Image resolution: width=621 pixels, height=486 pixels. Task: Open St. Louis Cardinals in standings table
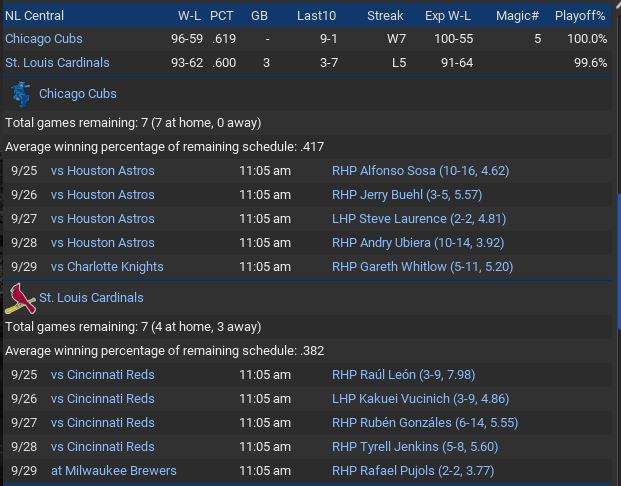point(57,63)
